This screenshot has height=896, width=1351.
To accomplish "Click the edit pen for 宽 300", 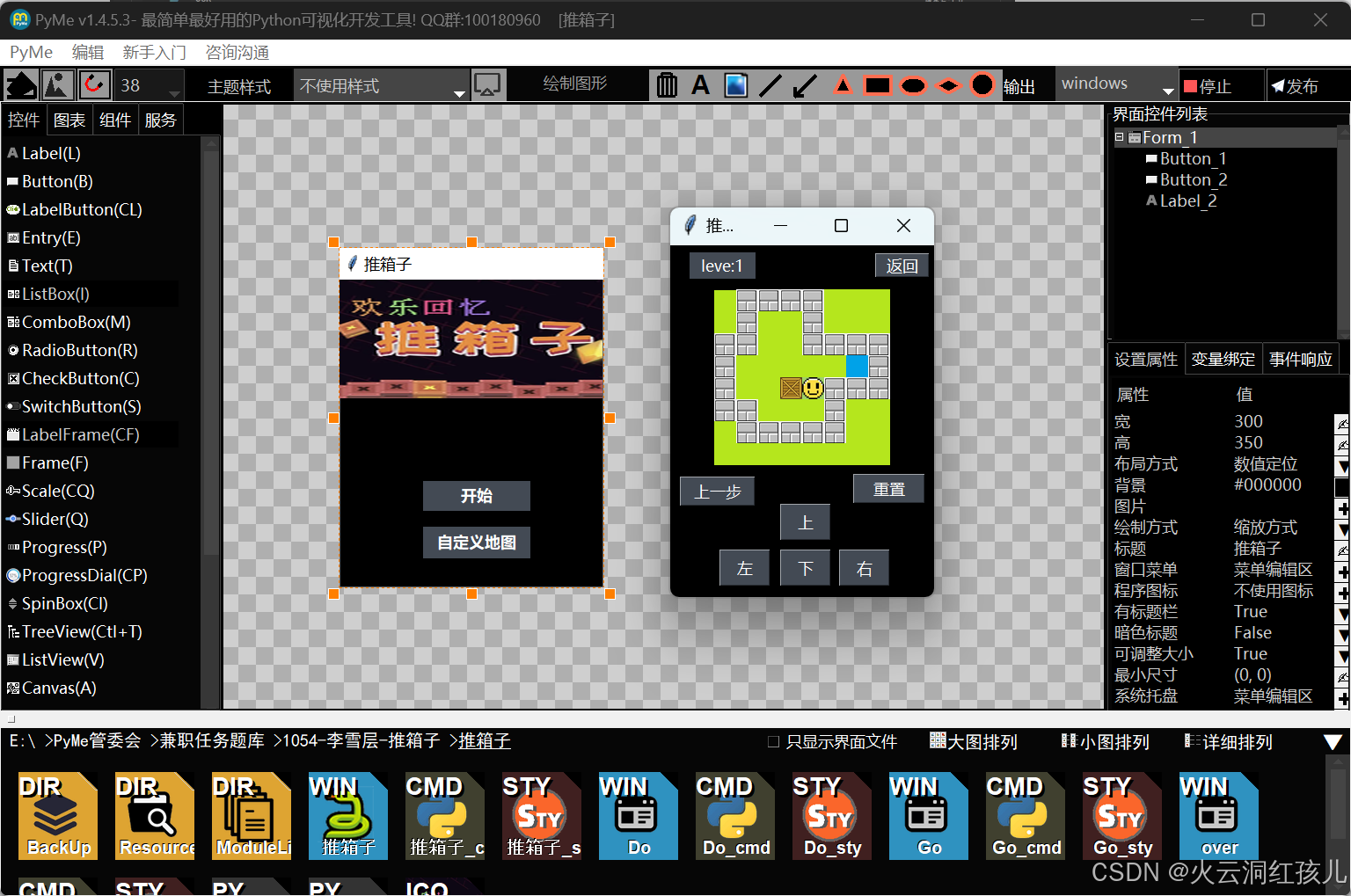I will tap(1342, 423).
